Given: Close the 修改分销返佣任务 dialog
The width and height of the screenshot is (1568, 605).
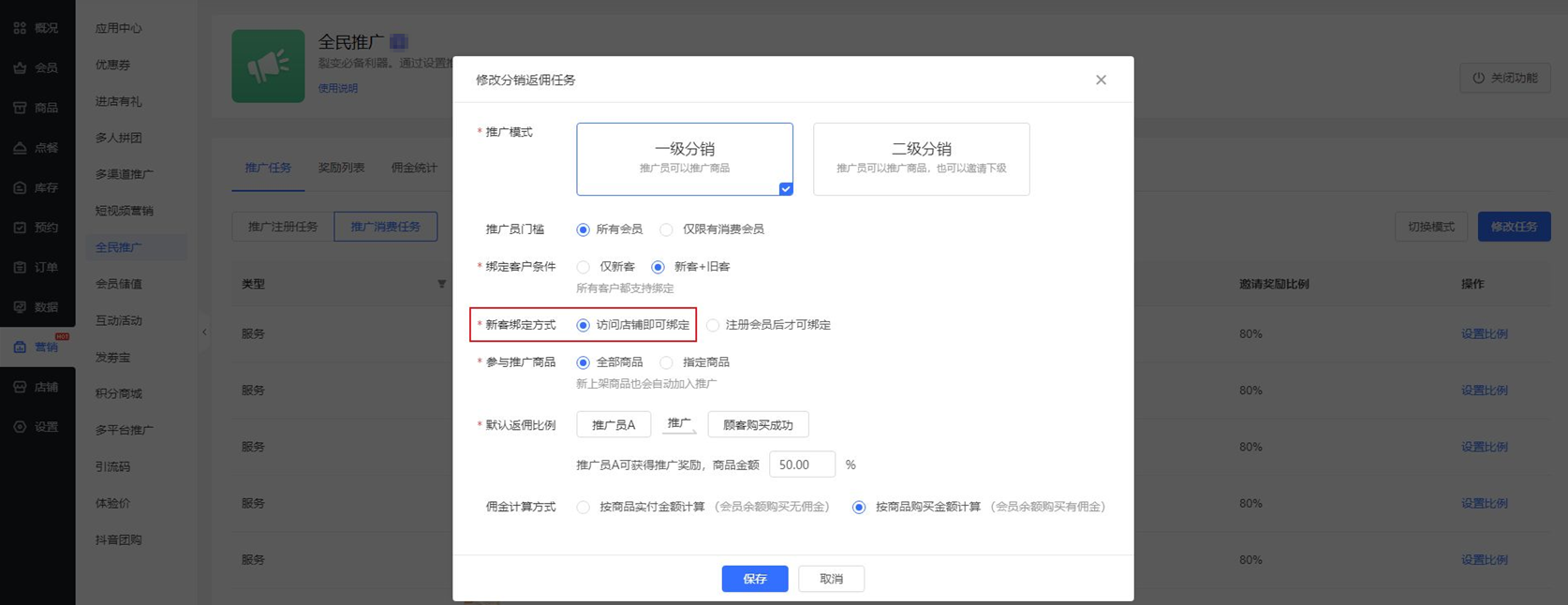Looking at the screenshot, I should [x=1101, y=80].
